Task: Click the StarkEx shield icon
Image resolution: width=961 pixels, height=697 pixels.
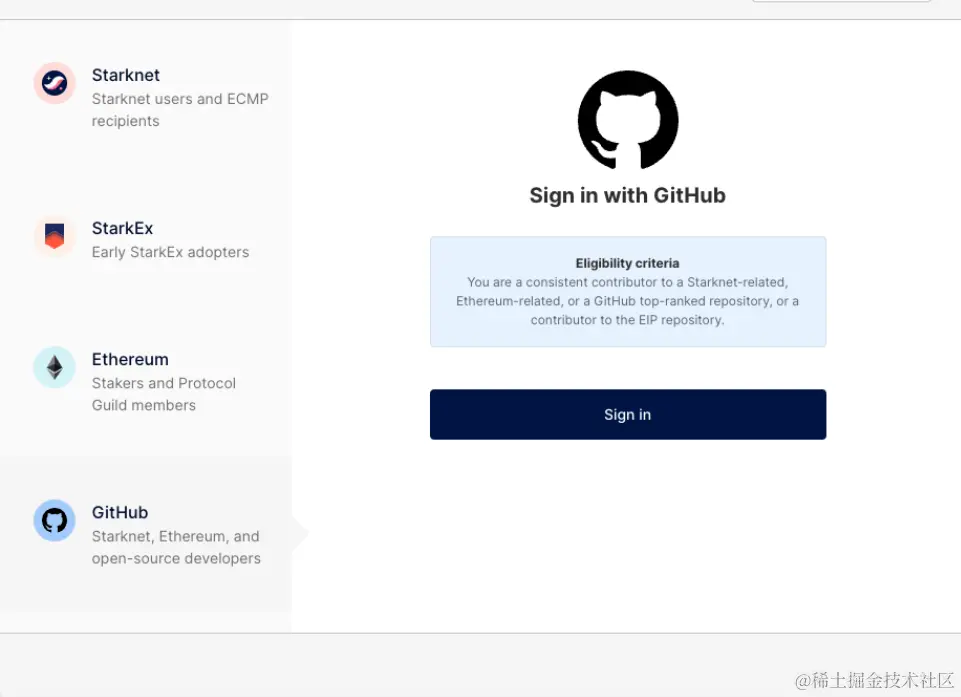Action: 55,236
